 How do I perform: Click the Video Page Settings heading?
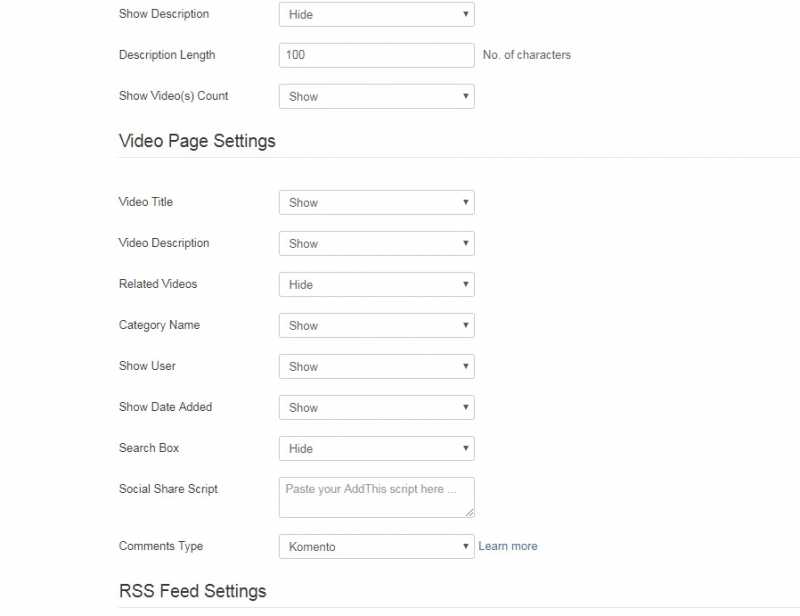[197, 141]
